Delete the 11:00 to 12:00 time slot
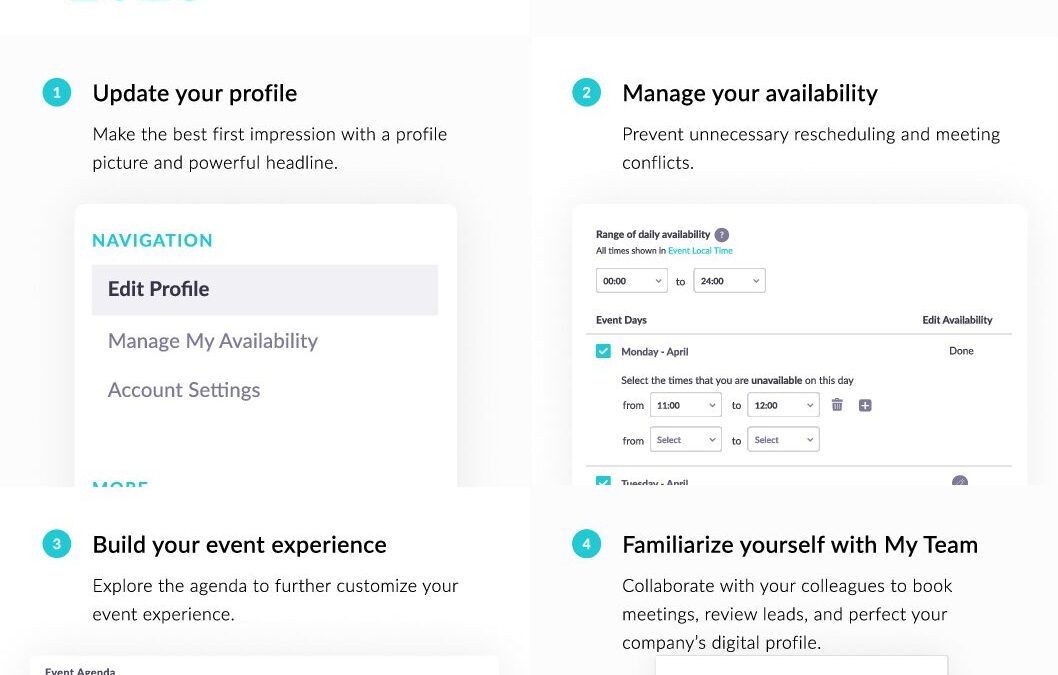 (x=837, y=405)
